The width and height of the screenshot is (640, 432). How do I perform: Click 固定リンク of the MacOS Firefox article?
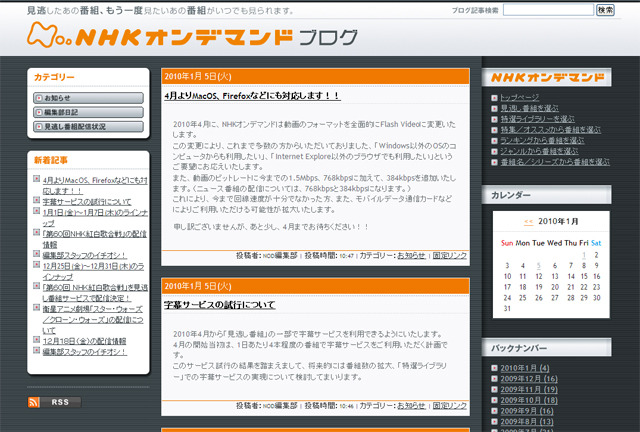click(449, 256)
